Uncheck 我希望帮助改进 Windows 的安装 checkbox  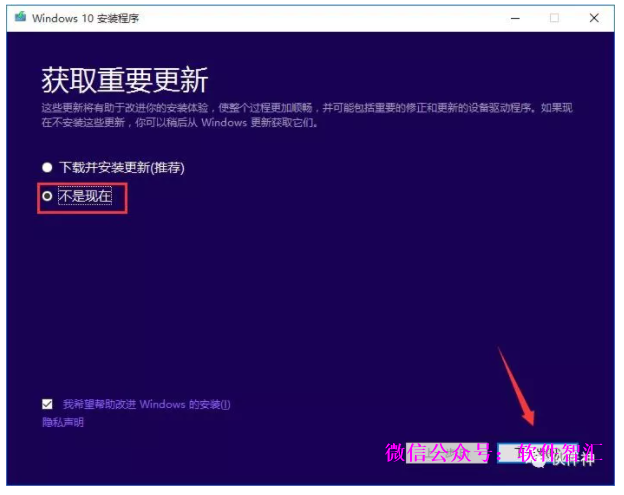pos(47,404)
